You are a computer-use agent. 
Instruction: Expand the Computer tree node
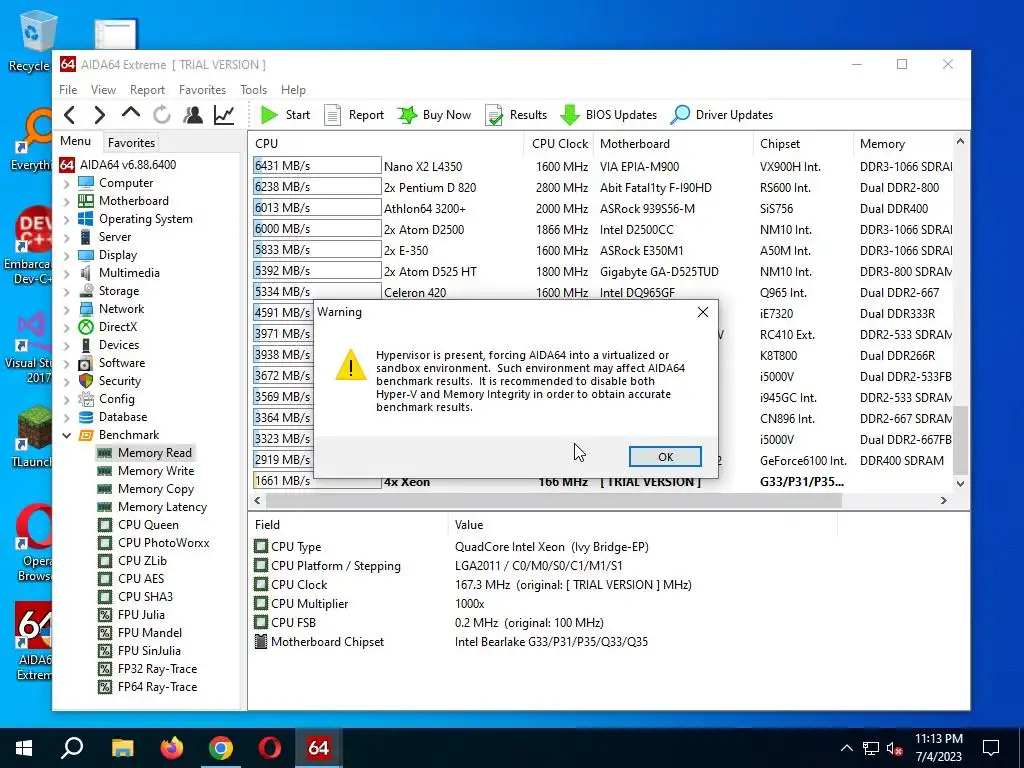click(66, 184)
